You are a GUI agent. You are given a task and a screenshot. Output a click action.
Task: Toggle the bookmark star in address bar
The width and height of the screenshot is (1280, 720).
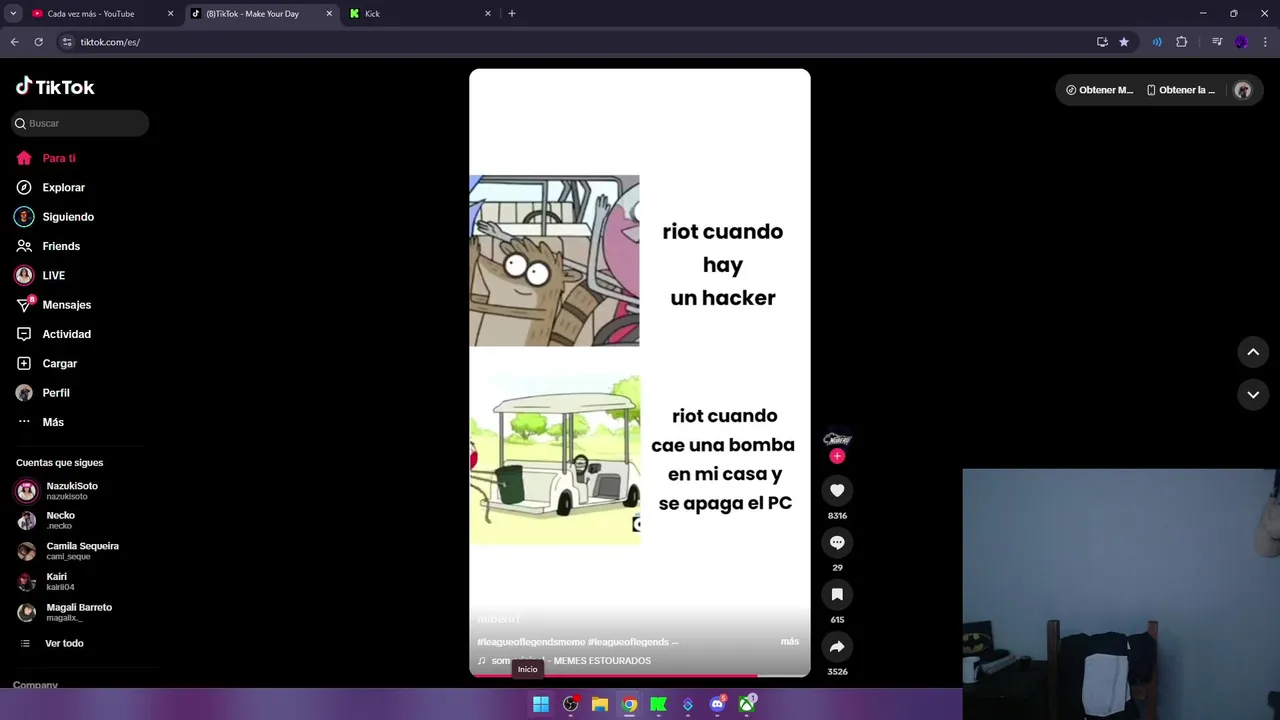point(1124,42)
